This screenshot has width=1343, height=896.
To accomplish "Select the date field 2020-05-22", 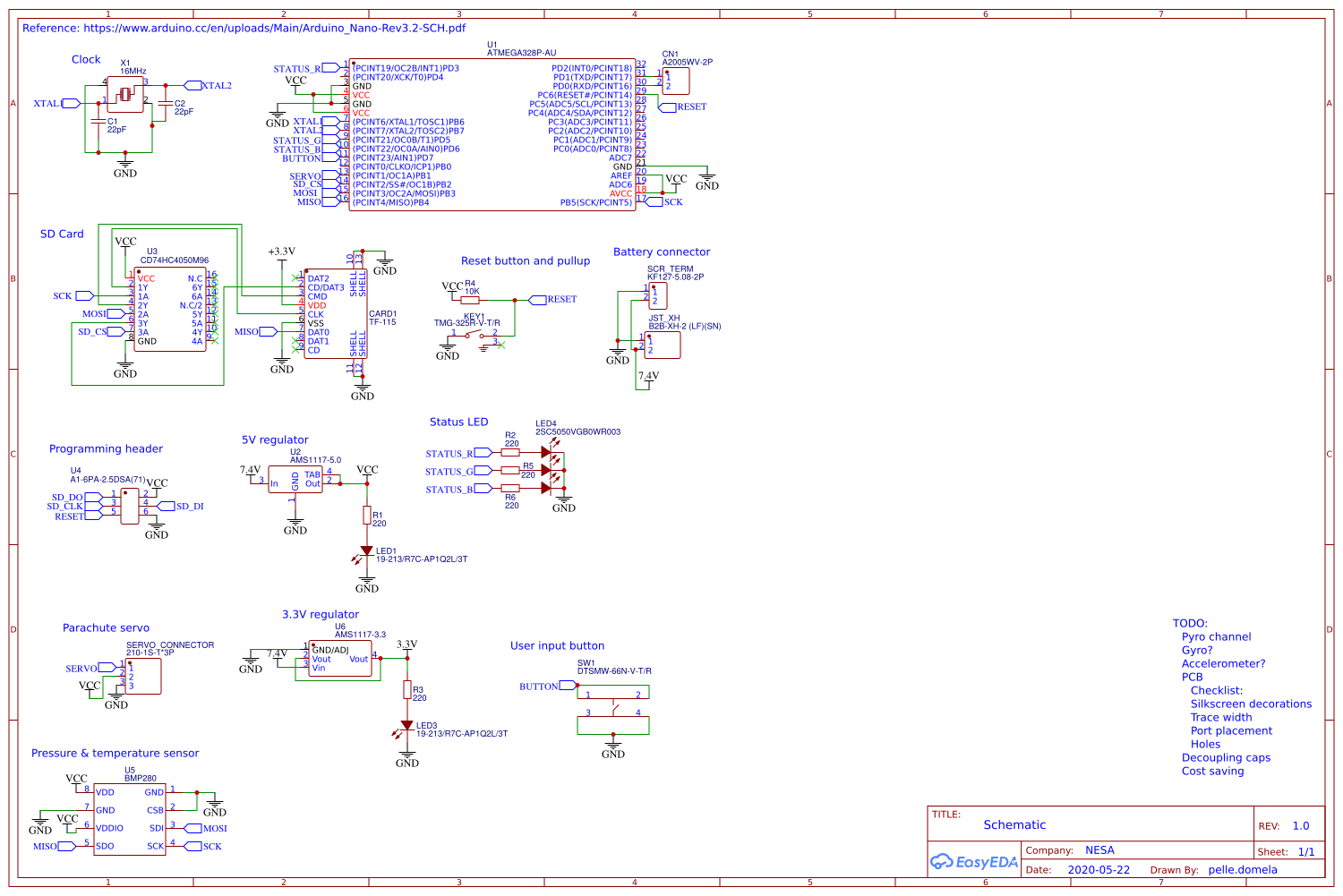I will 1099,870.
